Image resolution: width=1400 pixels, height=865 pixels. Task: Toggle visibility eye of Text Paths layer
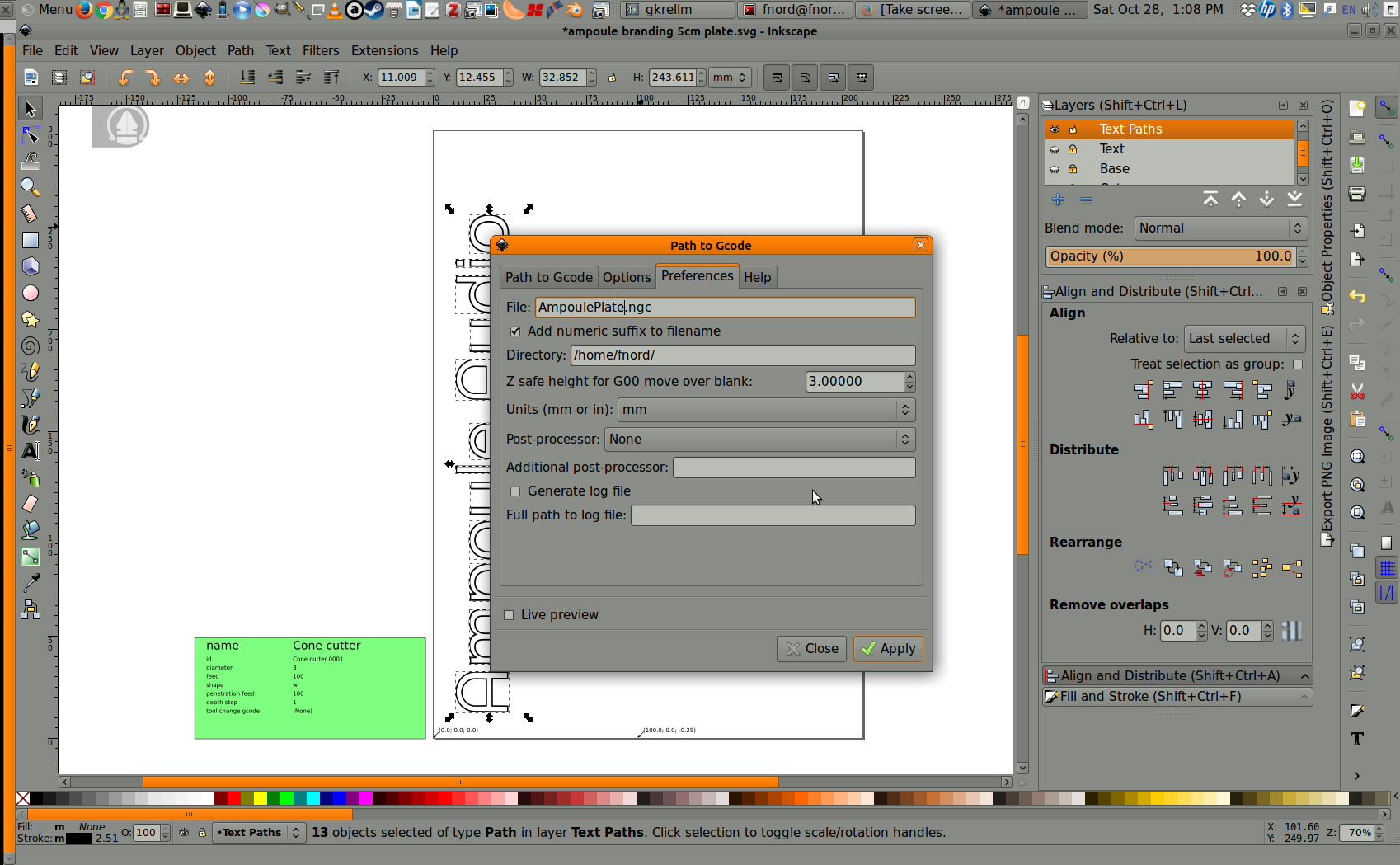point(1055,129)
